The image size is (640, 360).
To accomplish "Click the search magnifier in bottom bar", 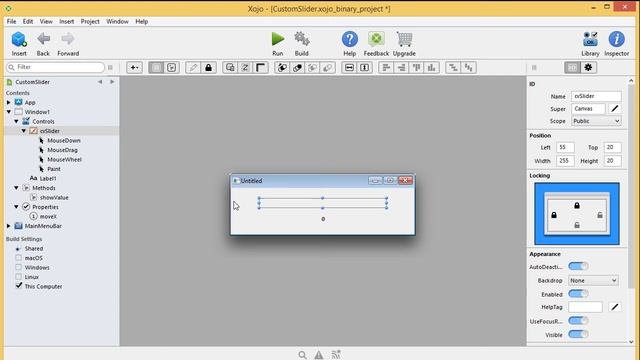I will [x=302, y=355].
